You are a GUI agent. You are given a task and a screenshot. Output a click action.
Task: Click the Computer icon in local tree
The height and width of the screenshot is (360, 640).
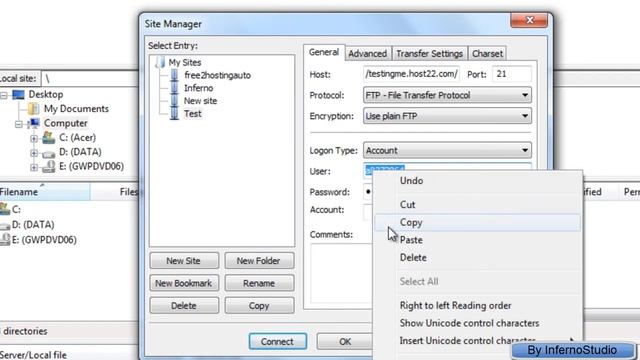tap(34, 123)
